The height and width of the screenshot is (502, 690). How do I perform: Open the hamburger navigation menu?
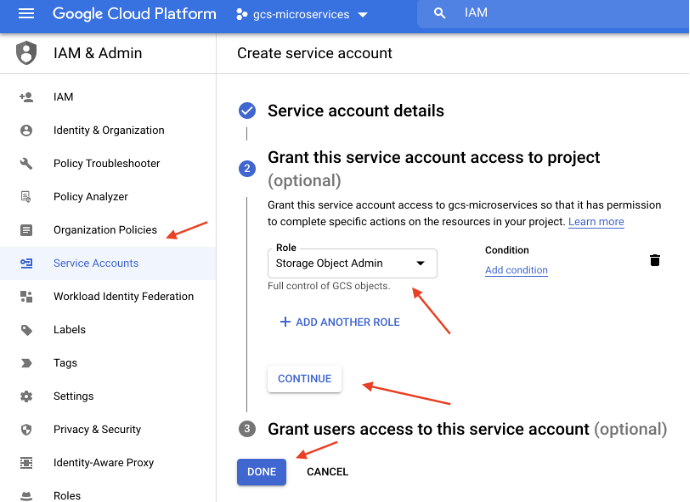click(26, 14)
